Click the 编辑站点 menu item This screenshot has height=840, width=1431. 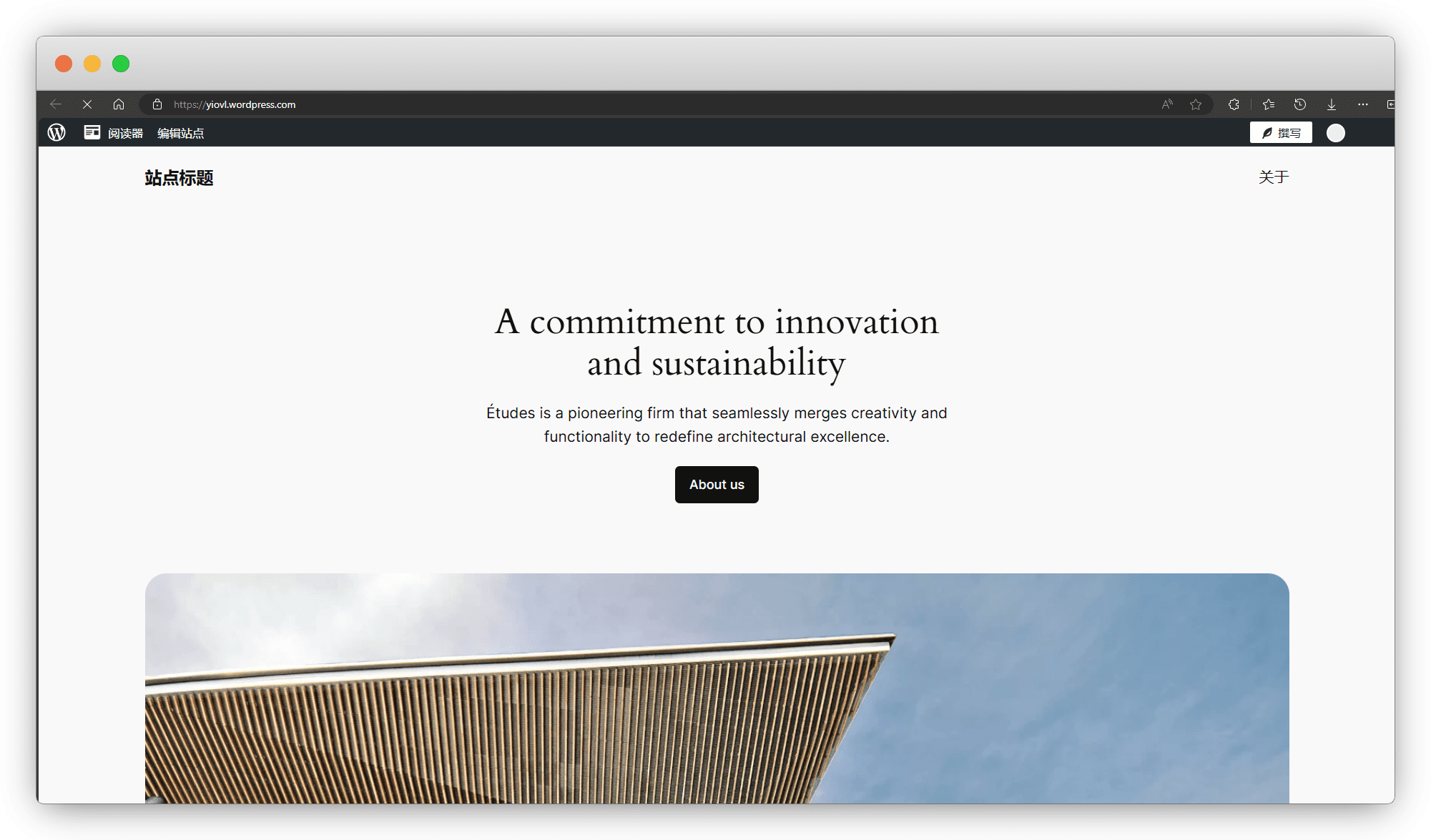[180, 133]
